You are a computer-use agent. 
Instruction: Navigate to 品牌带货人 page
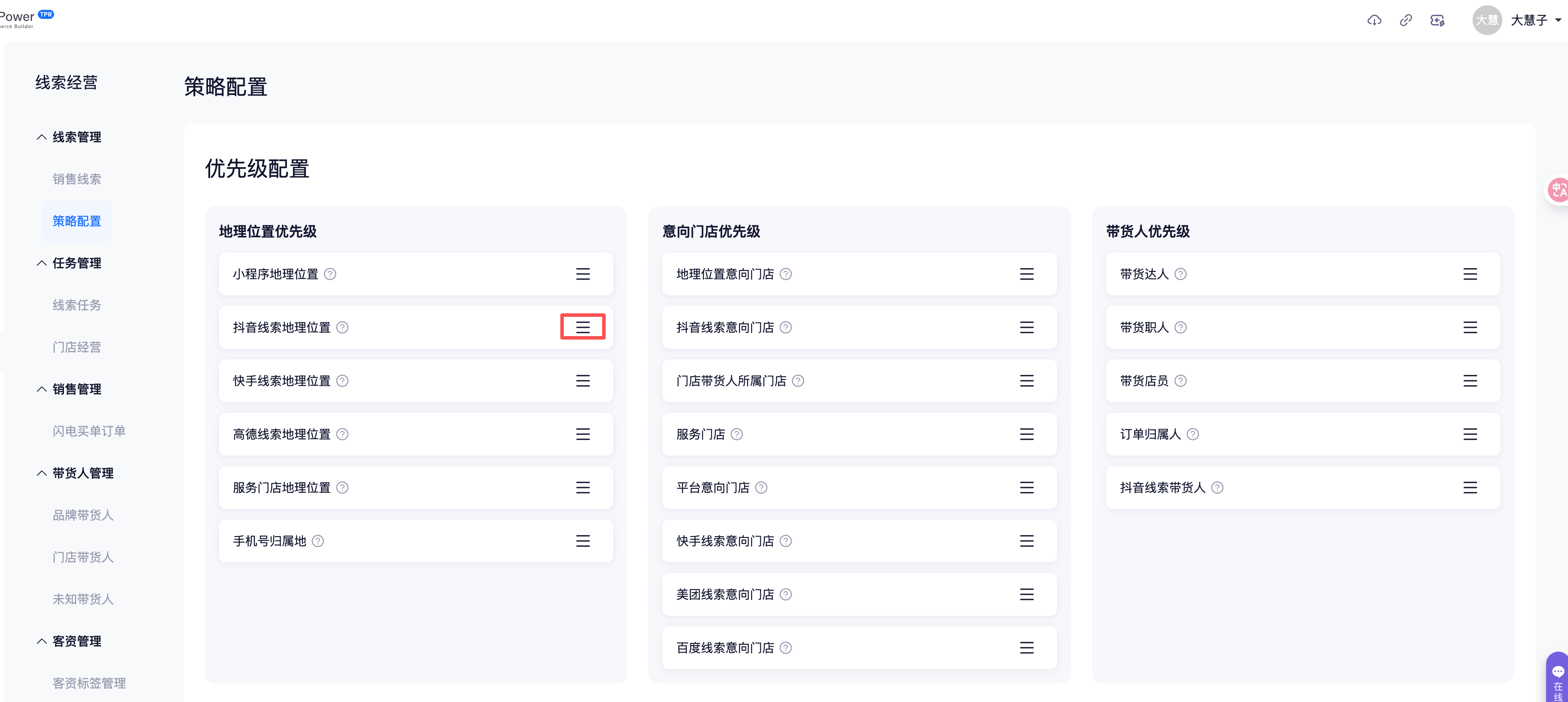pyautogui.click(x=83, y=515)
